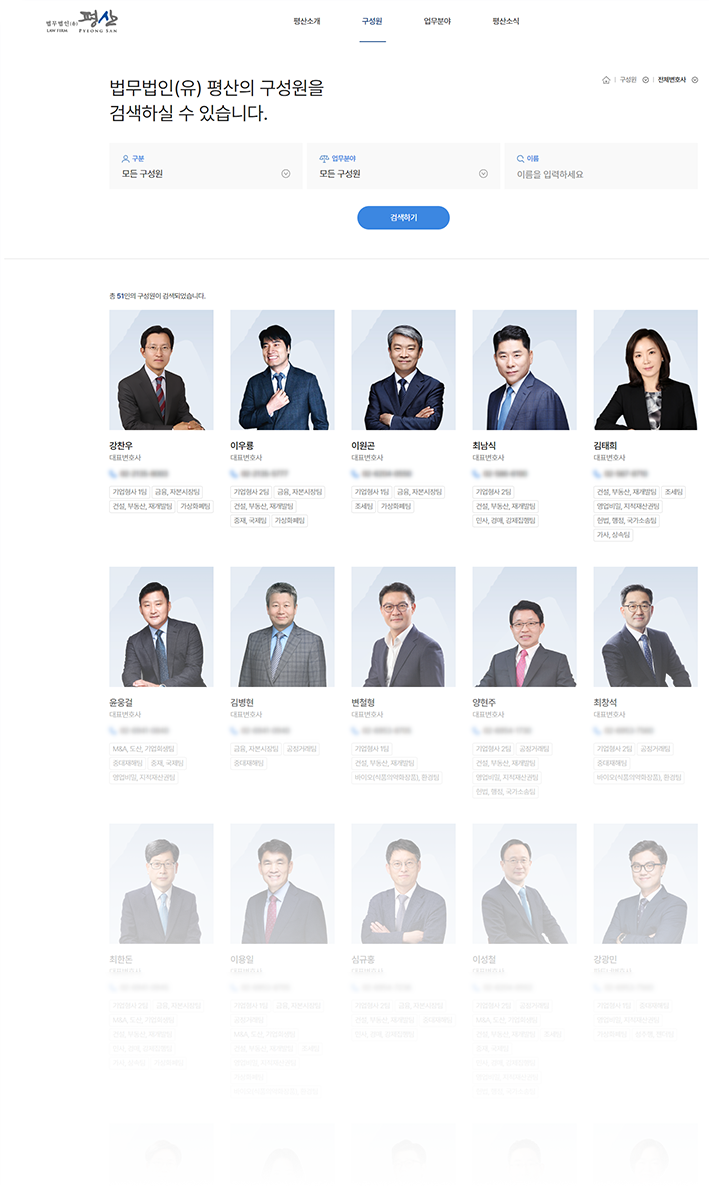The image size is (709, 1186).
Task: Select the 평산소식 menu item
Action: point(505,21)
